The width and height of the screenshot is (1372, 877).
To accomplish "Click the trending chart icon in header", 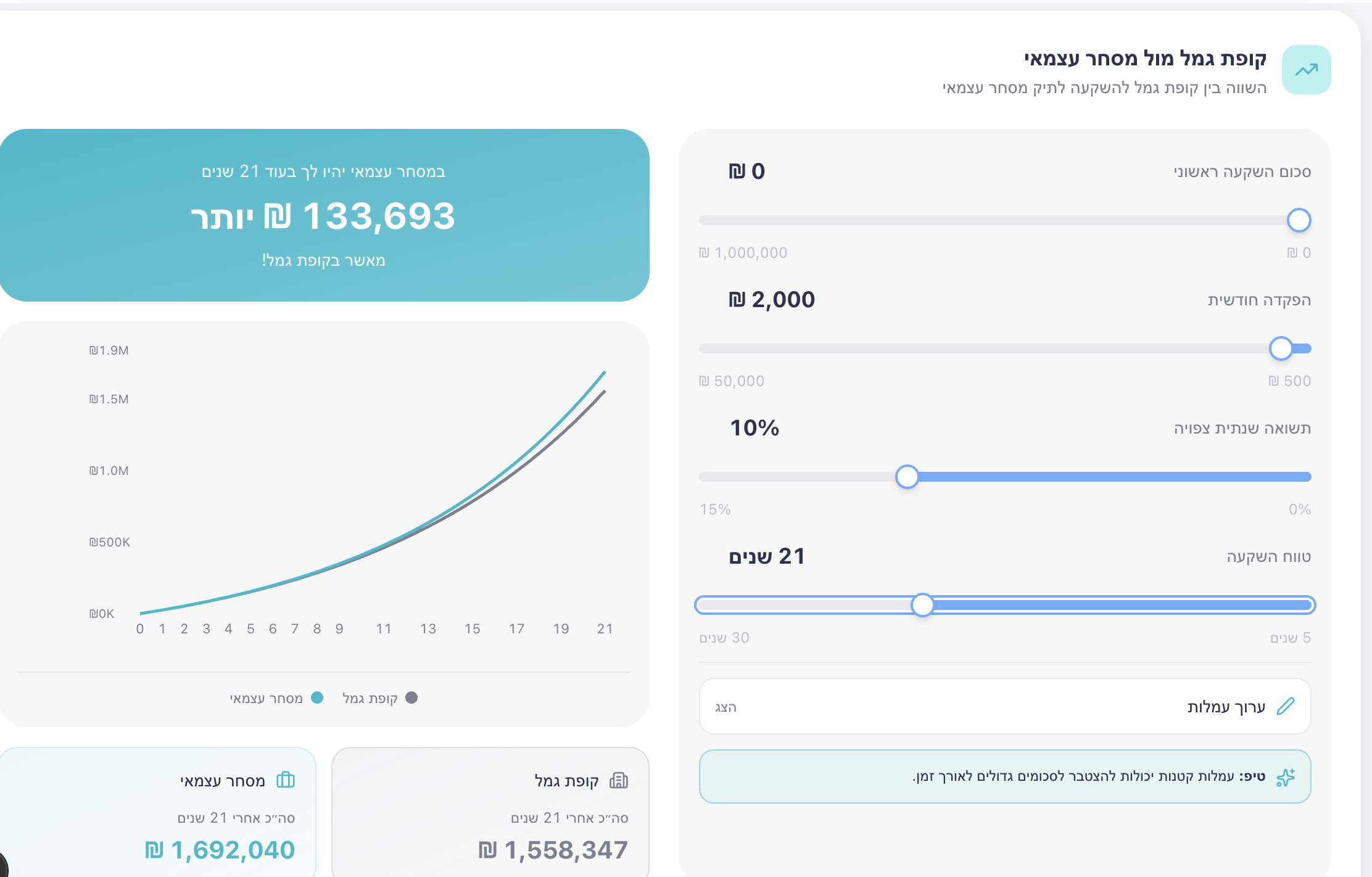I will 1306,70.
